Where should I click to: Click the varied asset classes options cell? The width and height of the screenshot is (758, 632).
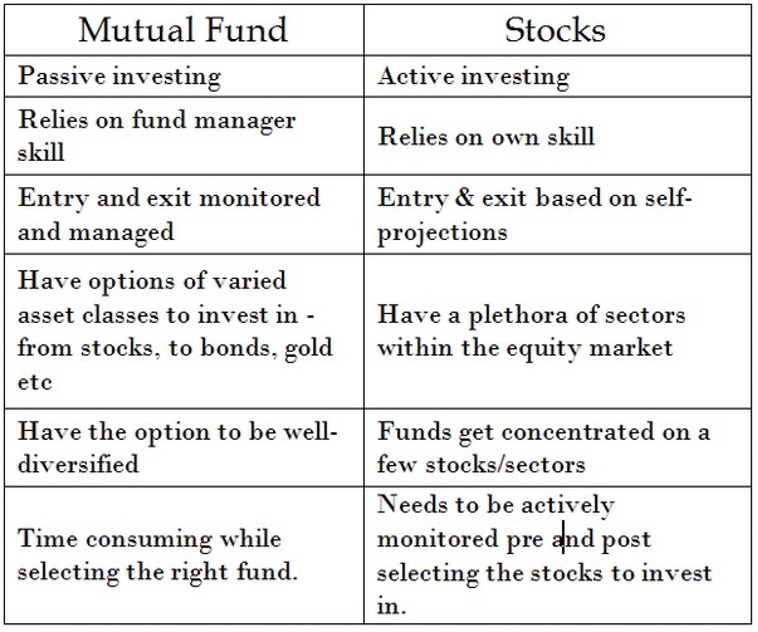(x=184, y=331)
